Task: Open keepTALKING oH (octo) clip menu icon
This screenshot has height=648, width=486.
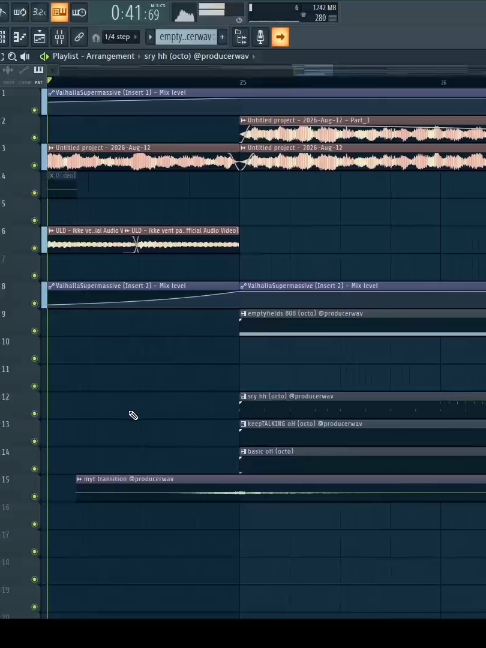Action: tap(243, 424)
